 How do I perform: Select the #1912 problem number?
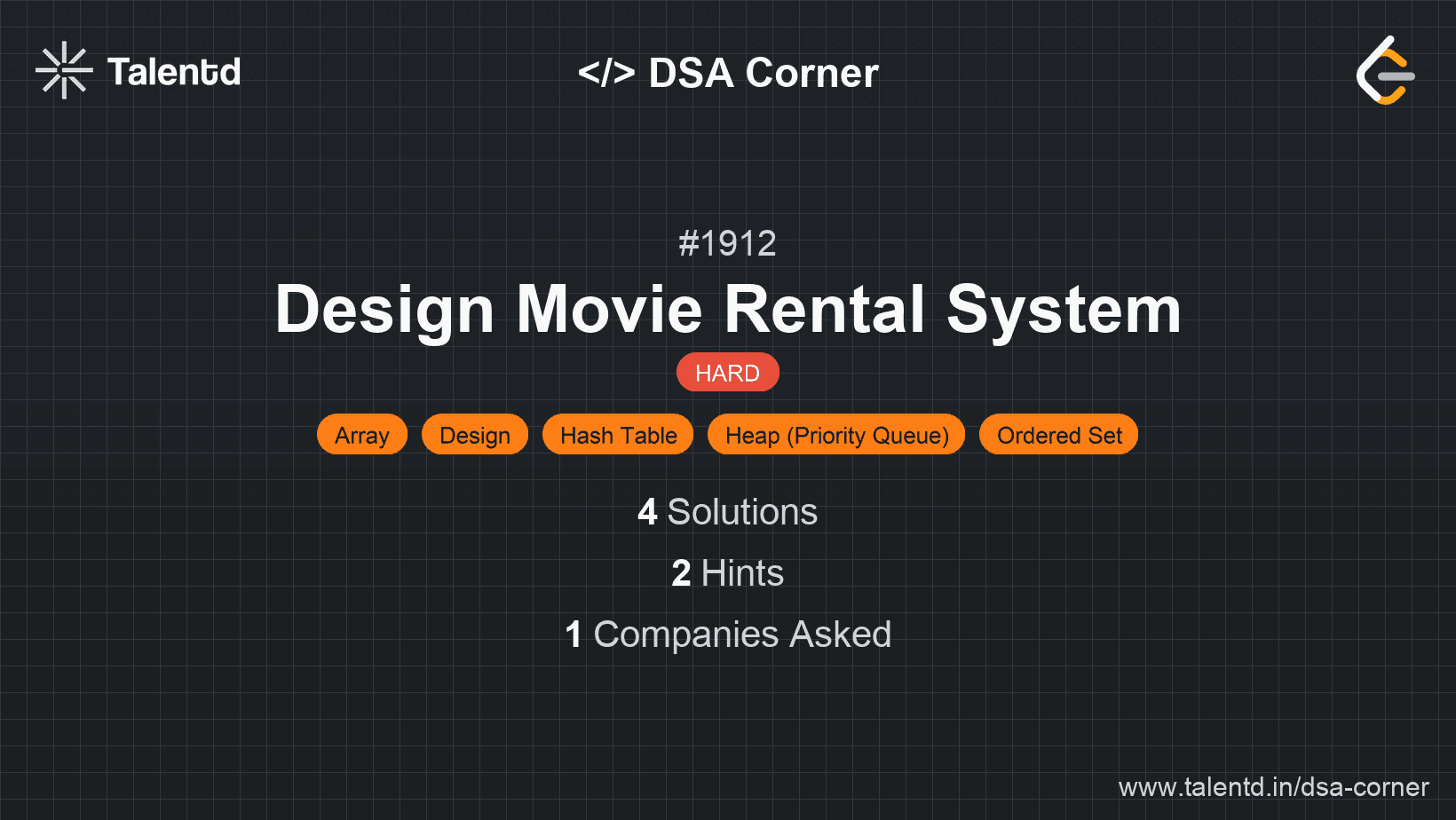[727, 243]
